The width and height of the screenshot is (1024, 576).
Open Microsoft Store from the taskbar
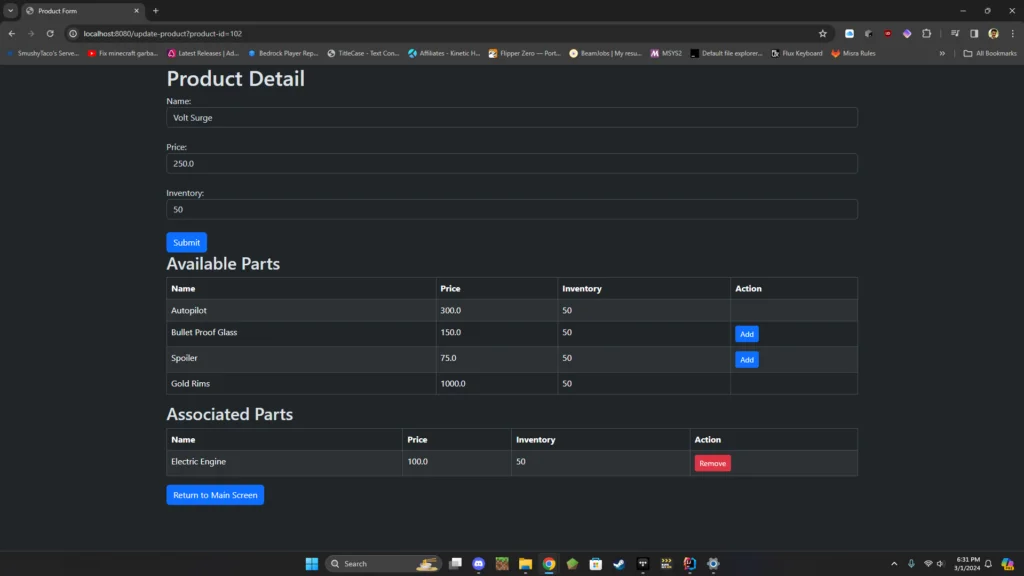596,564
